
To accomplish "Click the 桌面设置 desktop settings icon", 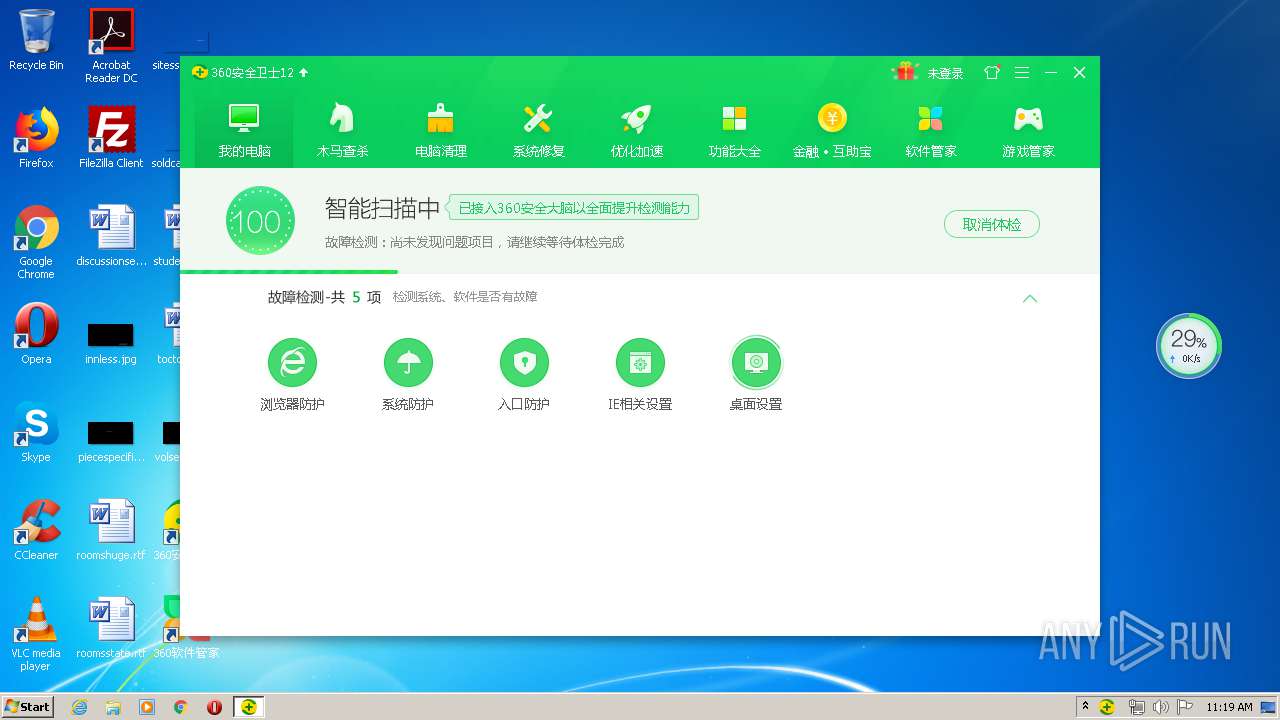I will click(x=756, y=362).
